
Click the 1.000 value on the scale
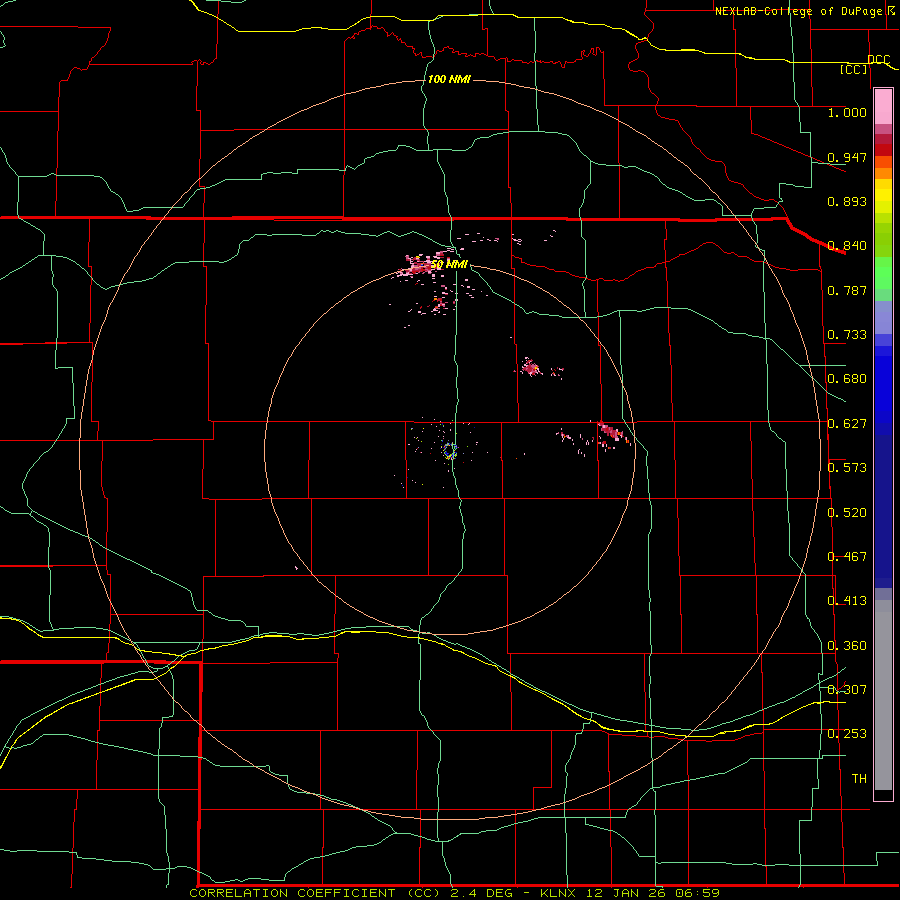click(x=847, y=112)
